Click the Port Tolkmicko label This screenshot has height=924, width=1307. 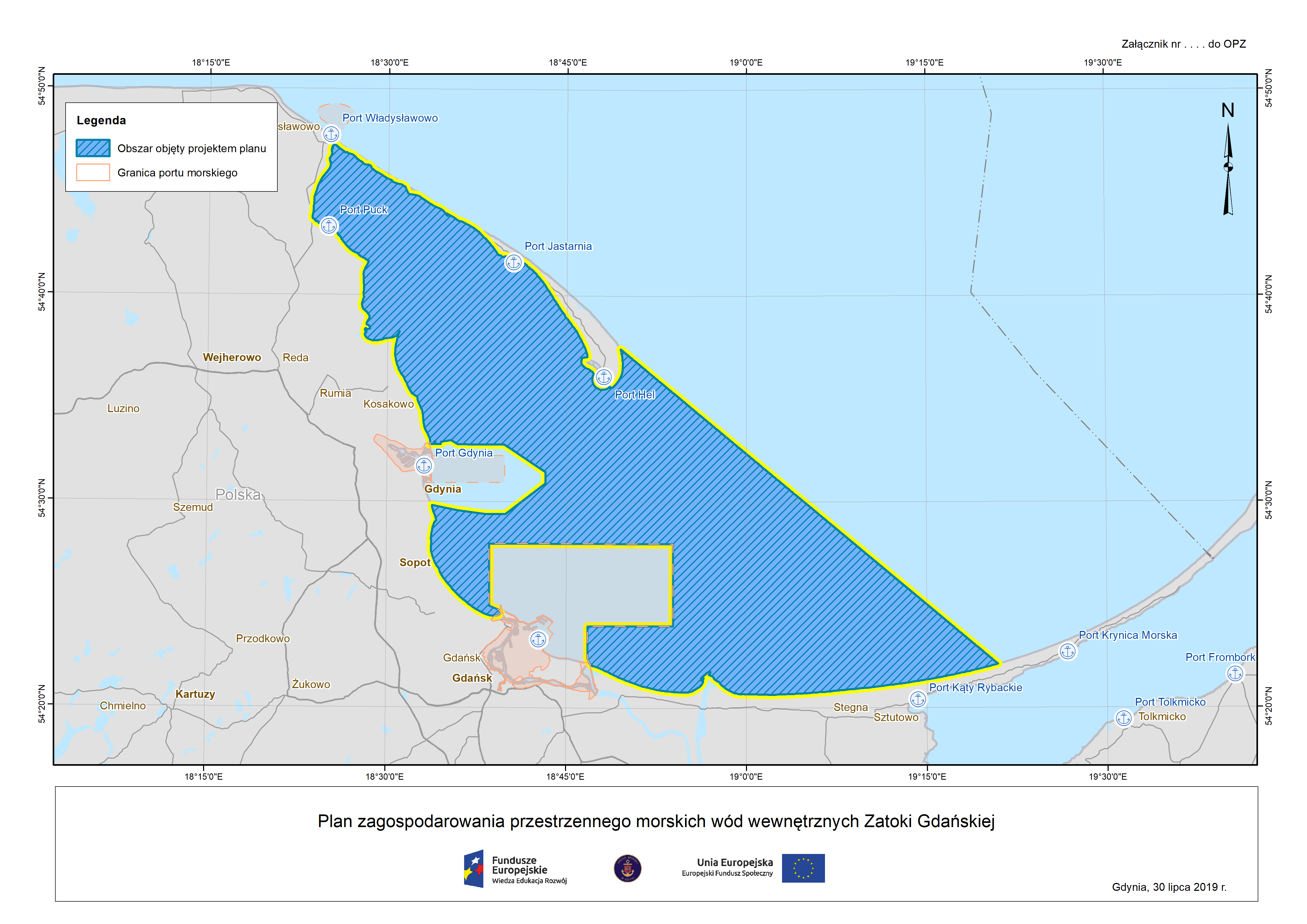1170,703
